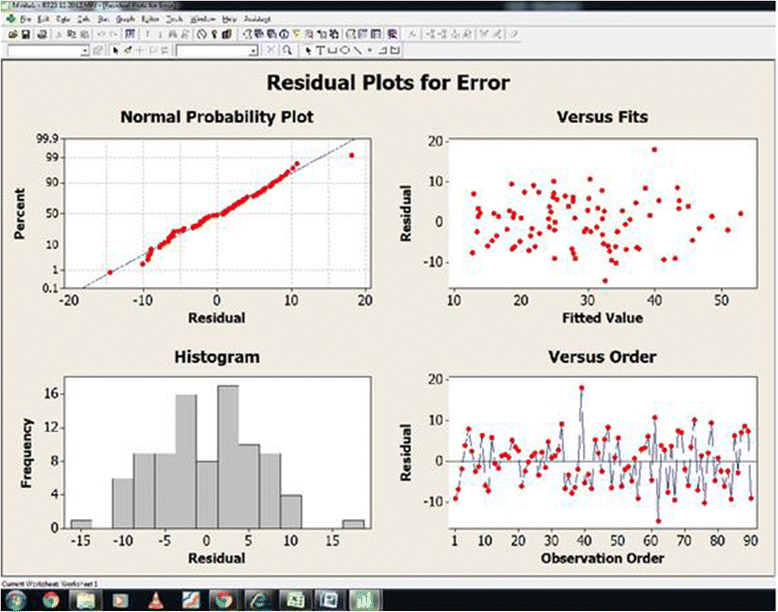Open the VLC cone taskbar icon
Viewport: 778px width, 612px height.
(156, 601)
